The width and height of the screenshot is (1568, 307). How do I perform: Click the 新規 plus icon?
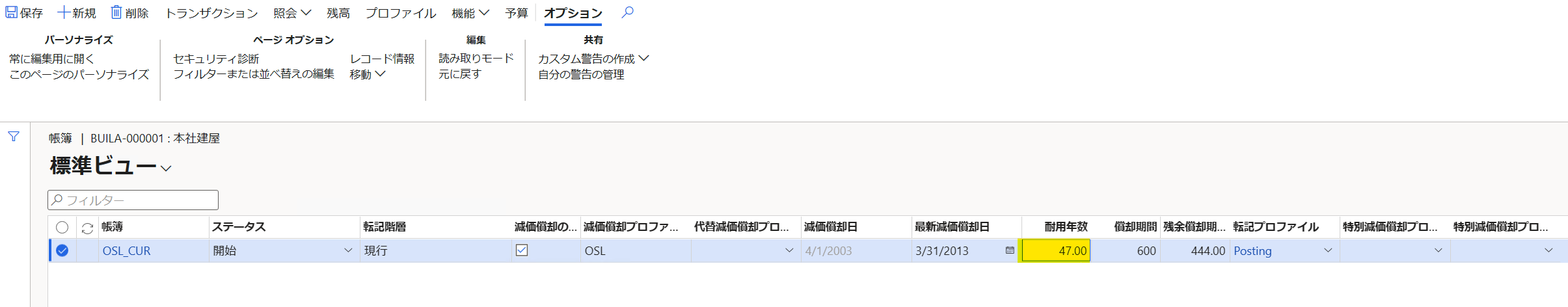pyautogui.click(x=64, y=12)
